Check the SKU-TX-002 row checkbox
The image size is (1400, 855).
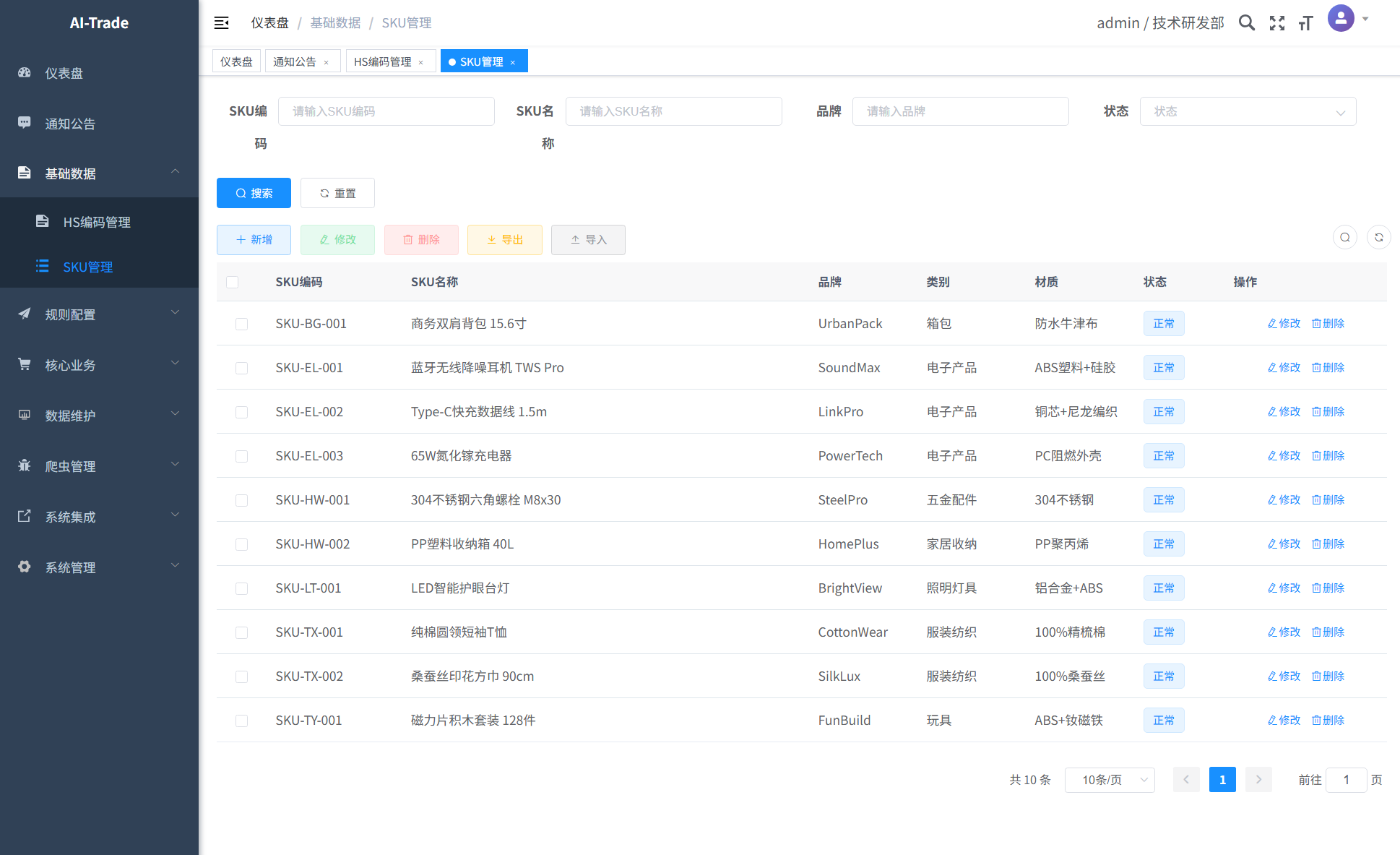pos(241,676)
